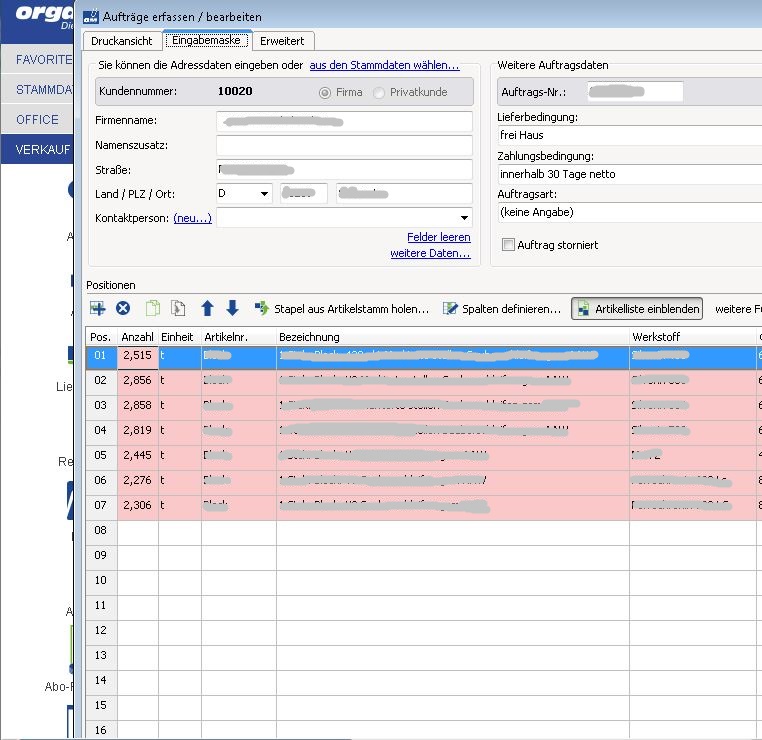762x740 pixels.
Task: Expand the Kontaktperson dropdown
Action: coord(464,218)
